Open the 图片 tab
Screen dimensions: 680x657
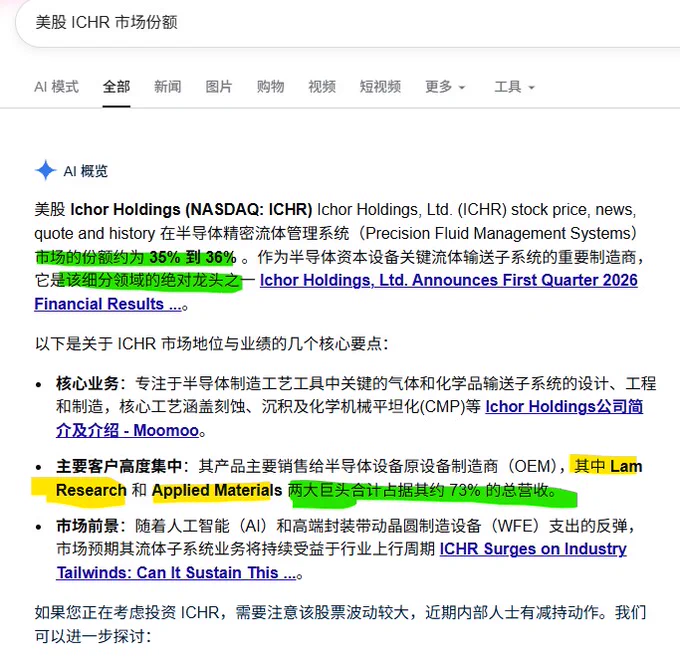[x=219, y=87]
